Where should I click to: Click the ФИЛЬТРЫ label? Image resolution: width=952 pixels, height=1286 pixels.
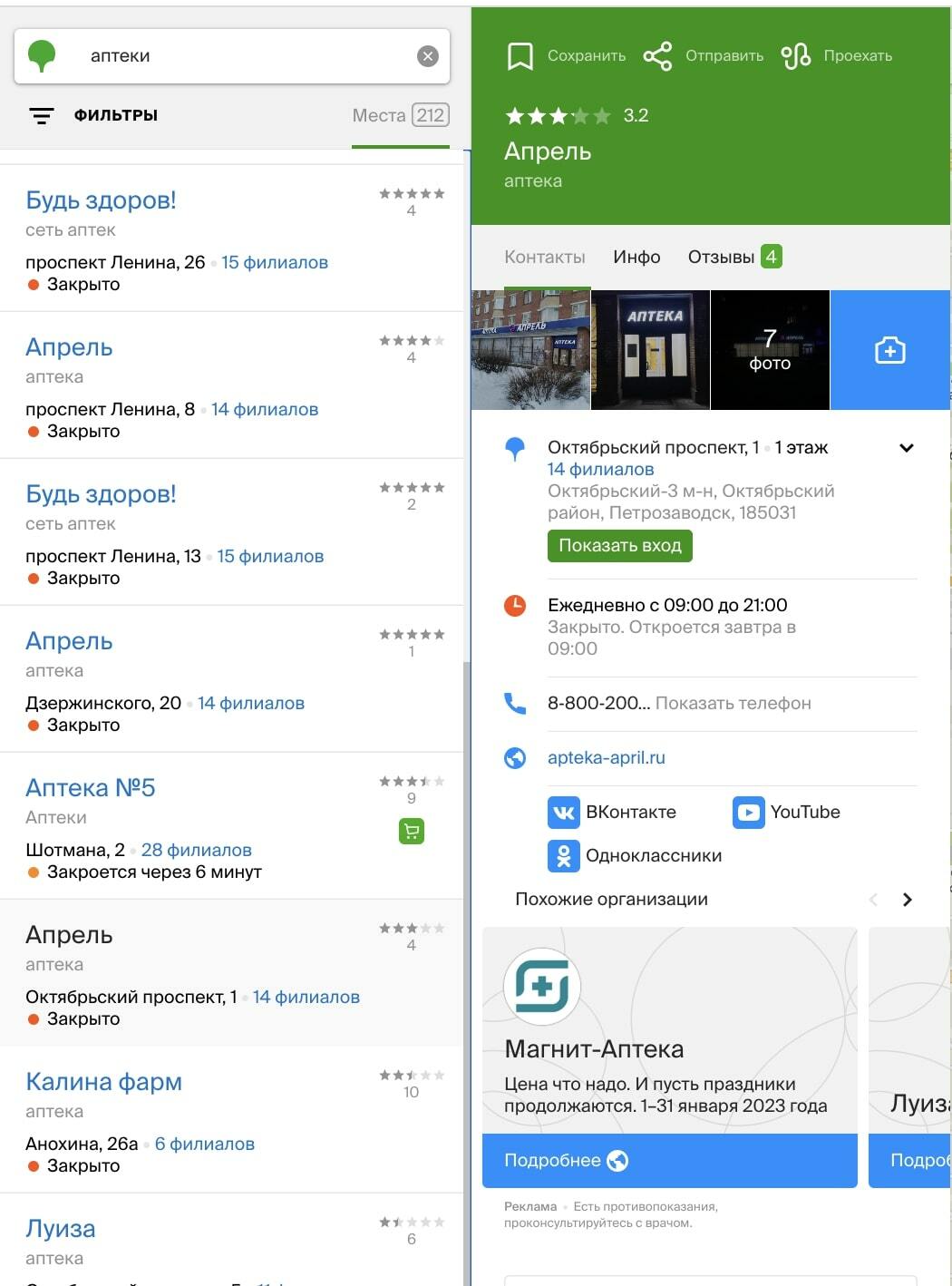tap(116, 115)
